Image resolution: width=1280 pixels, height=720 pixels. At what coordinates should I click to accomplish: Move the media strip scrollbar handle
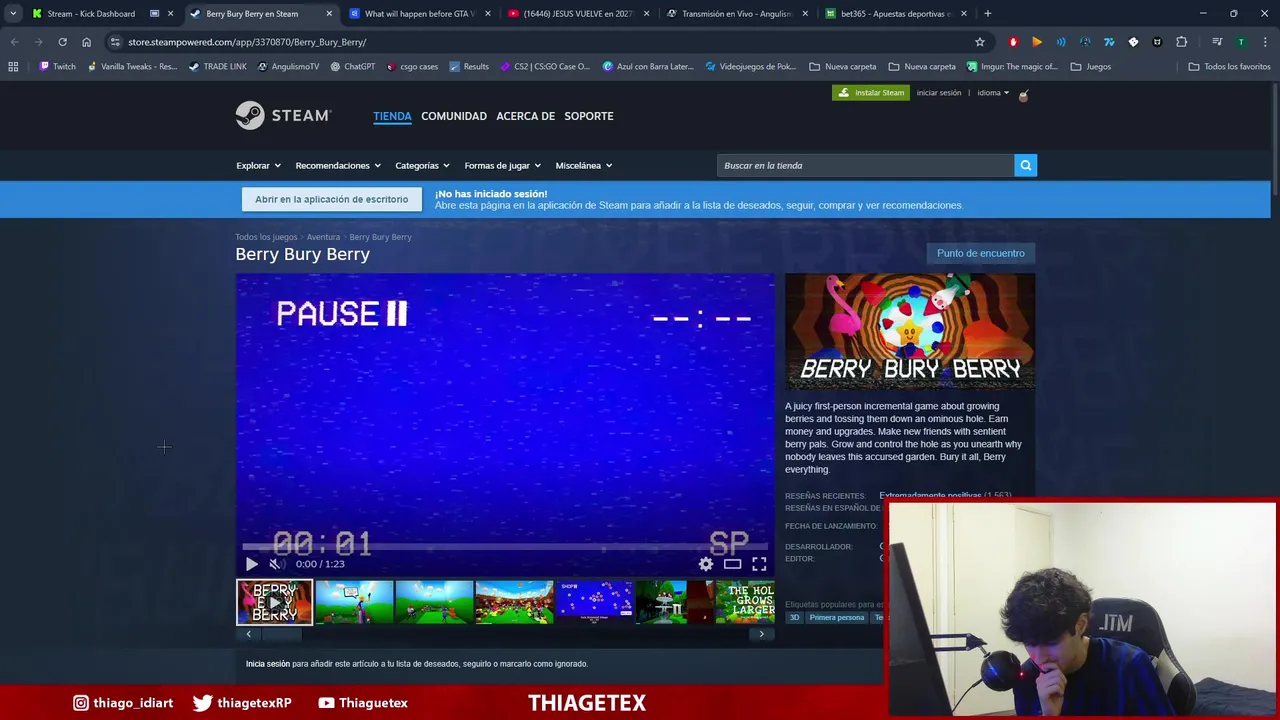pyautogui.click(x=280, y=634)
